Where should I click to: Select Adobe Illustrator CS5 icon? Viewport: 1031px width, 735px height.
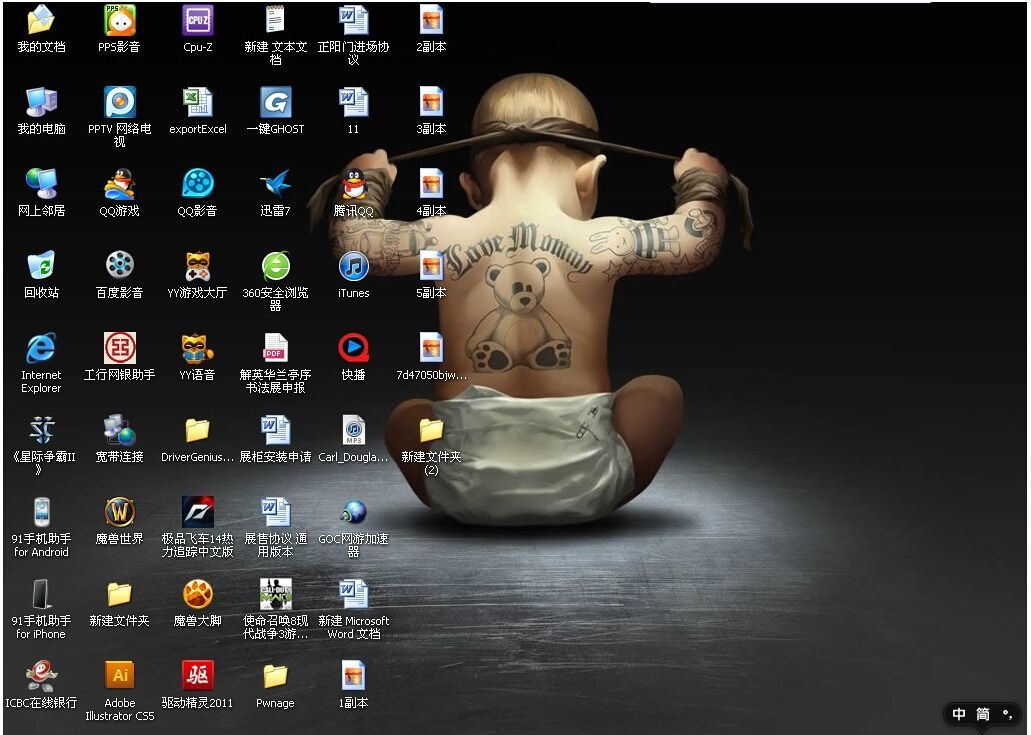(x=119, y=676)
